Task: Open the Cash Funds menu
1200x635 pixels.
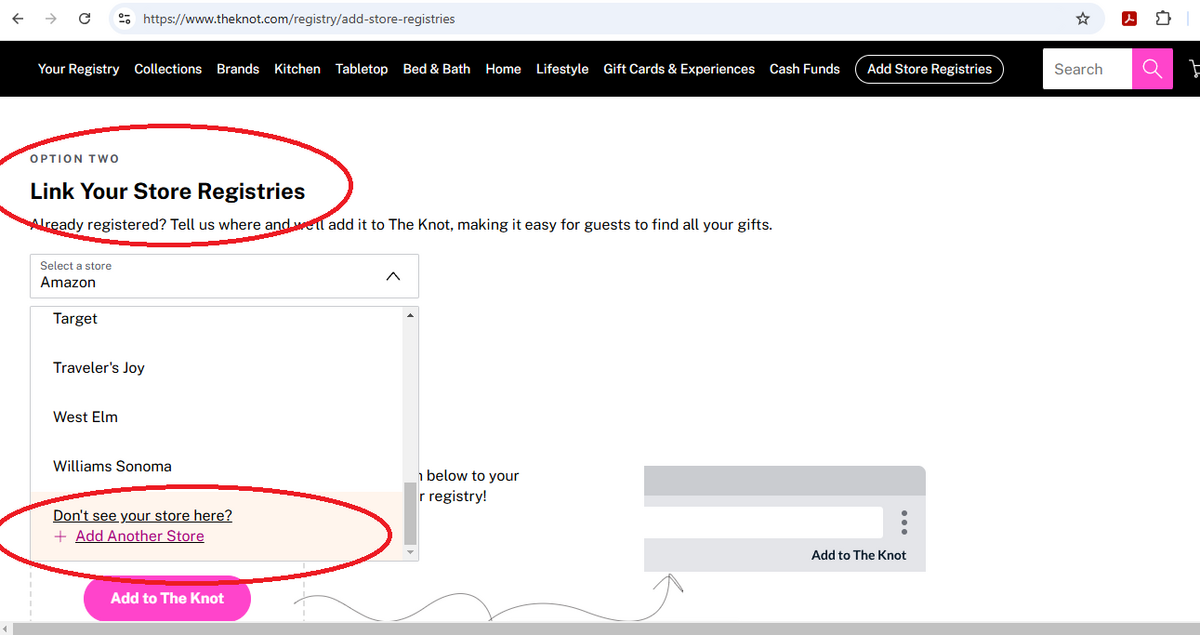Action: 805,69
